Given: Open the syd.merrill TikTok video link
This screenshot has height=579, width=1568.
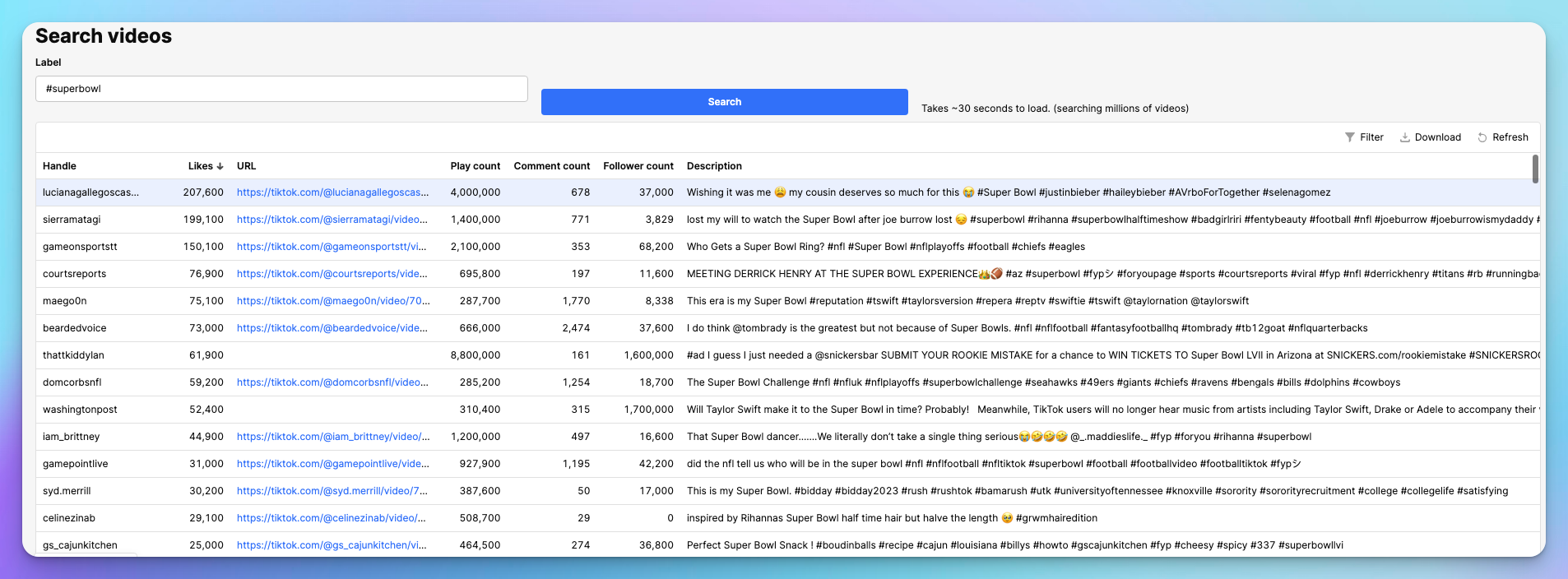Looking at the screenshot, I should coord(332,491).
